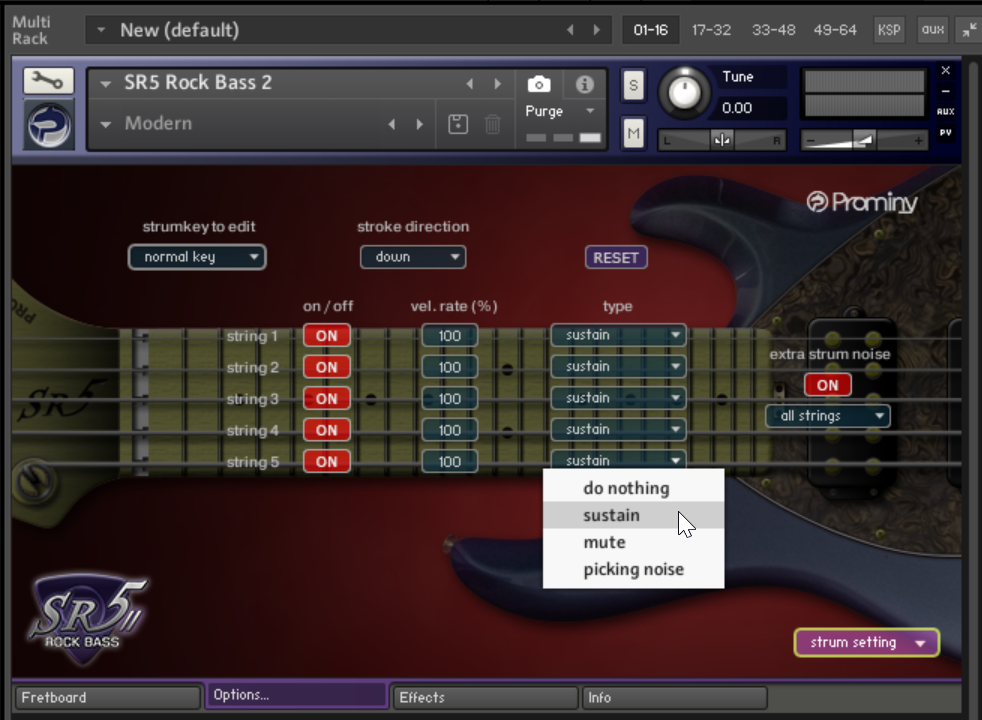The image size is (982, 720).
Task: Choose picking noise from the type menu
Action: pyautogui.click(x=633, y=569)
